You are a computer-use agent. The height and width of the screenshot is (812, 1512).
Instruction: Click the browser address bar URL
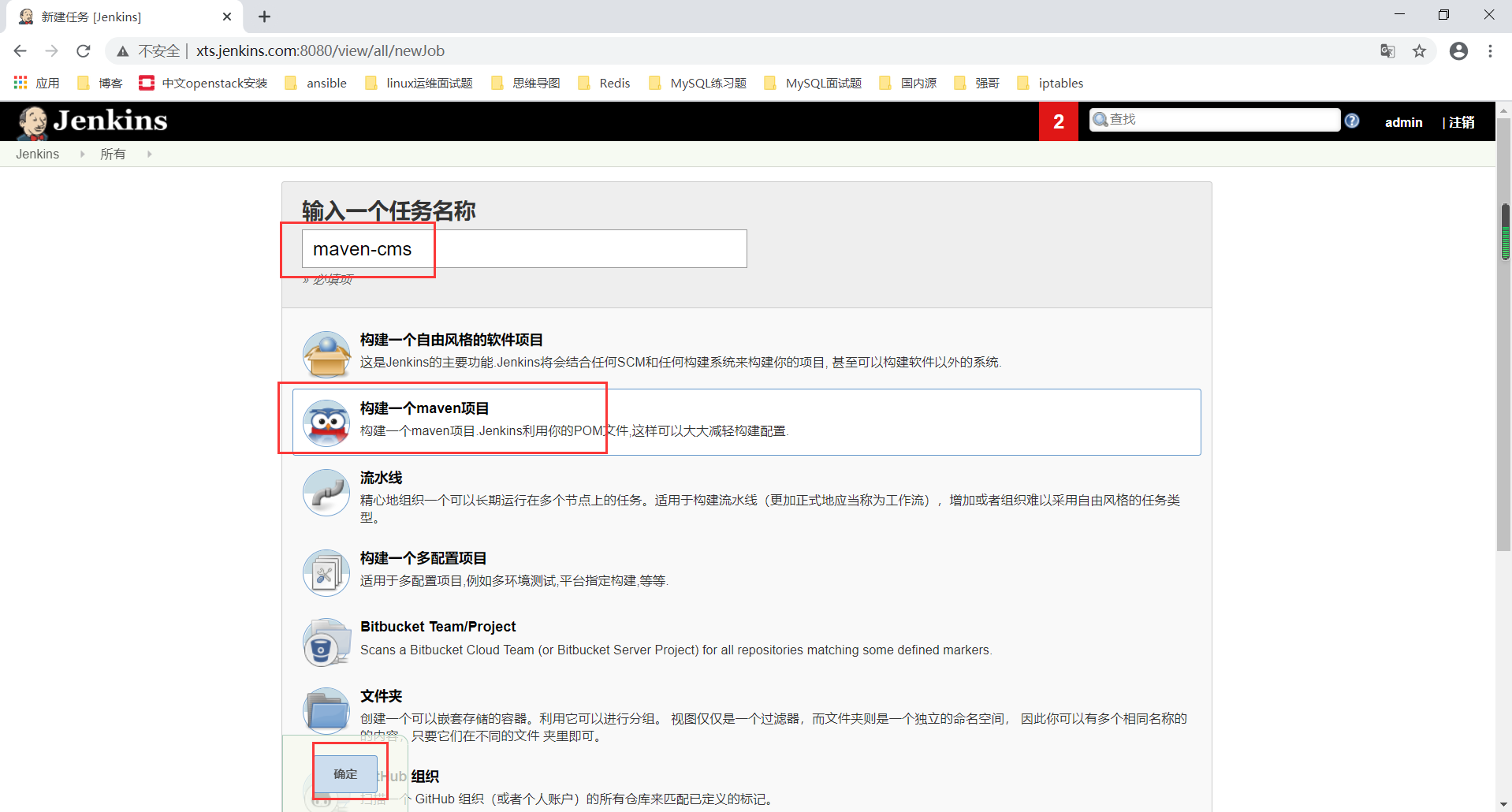(320, 51)
